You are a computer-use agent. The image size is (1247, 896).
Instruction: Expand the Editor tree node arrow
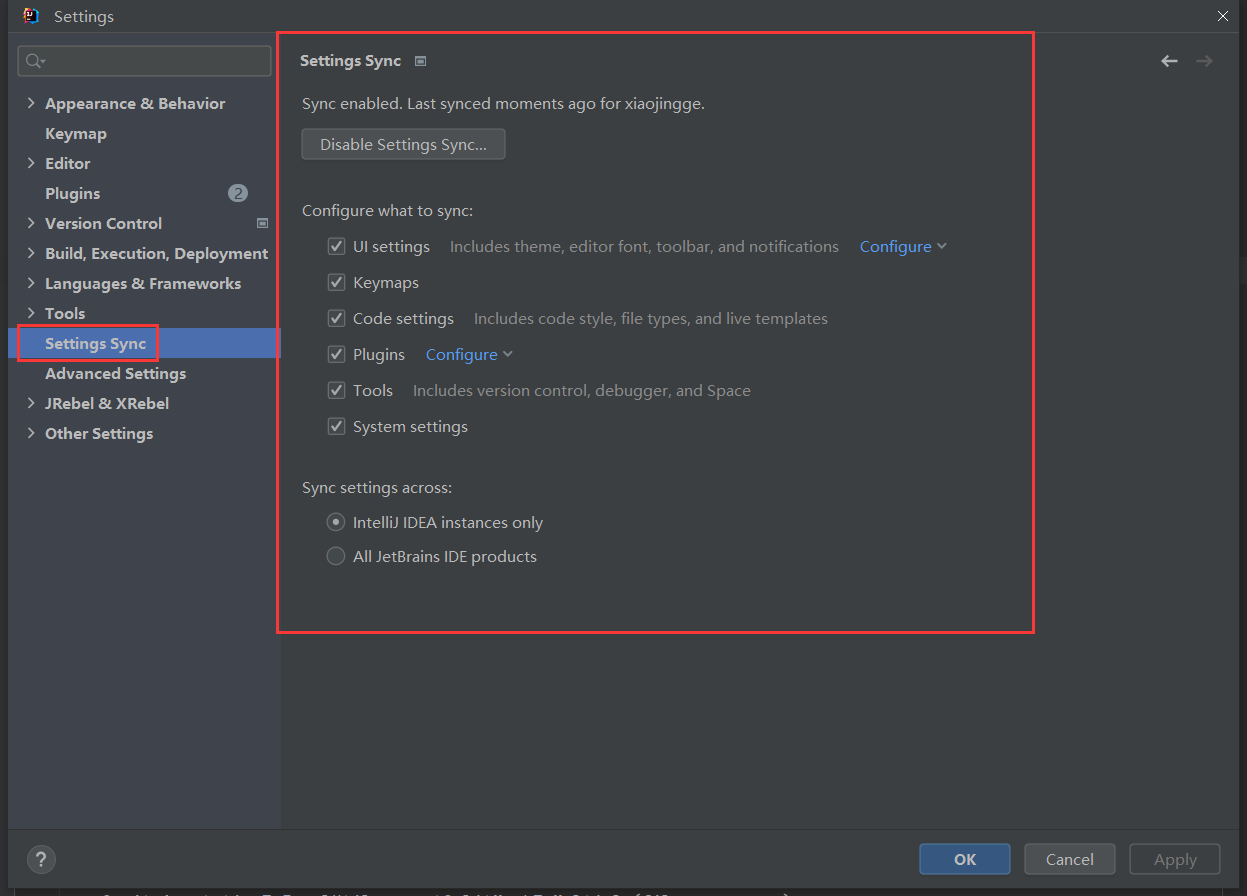(x=31, y=163)
